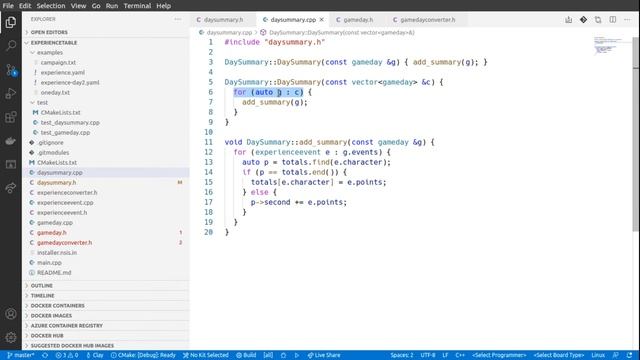
Task: Click the Spaces: 2 indentation setting
Action: click(x=402, y=355)
